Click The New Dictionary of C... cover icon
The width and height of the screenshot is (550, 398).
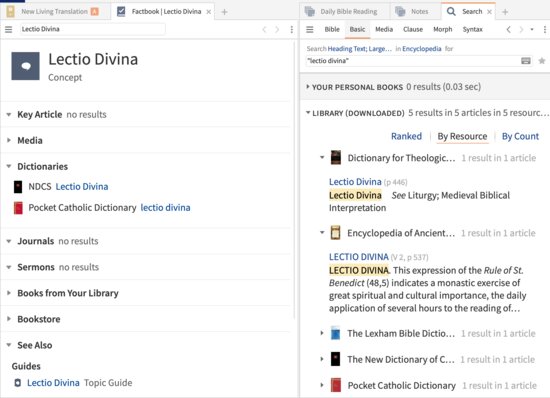pyautogui.click(x=336, y=359)
